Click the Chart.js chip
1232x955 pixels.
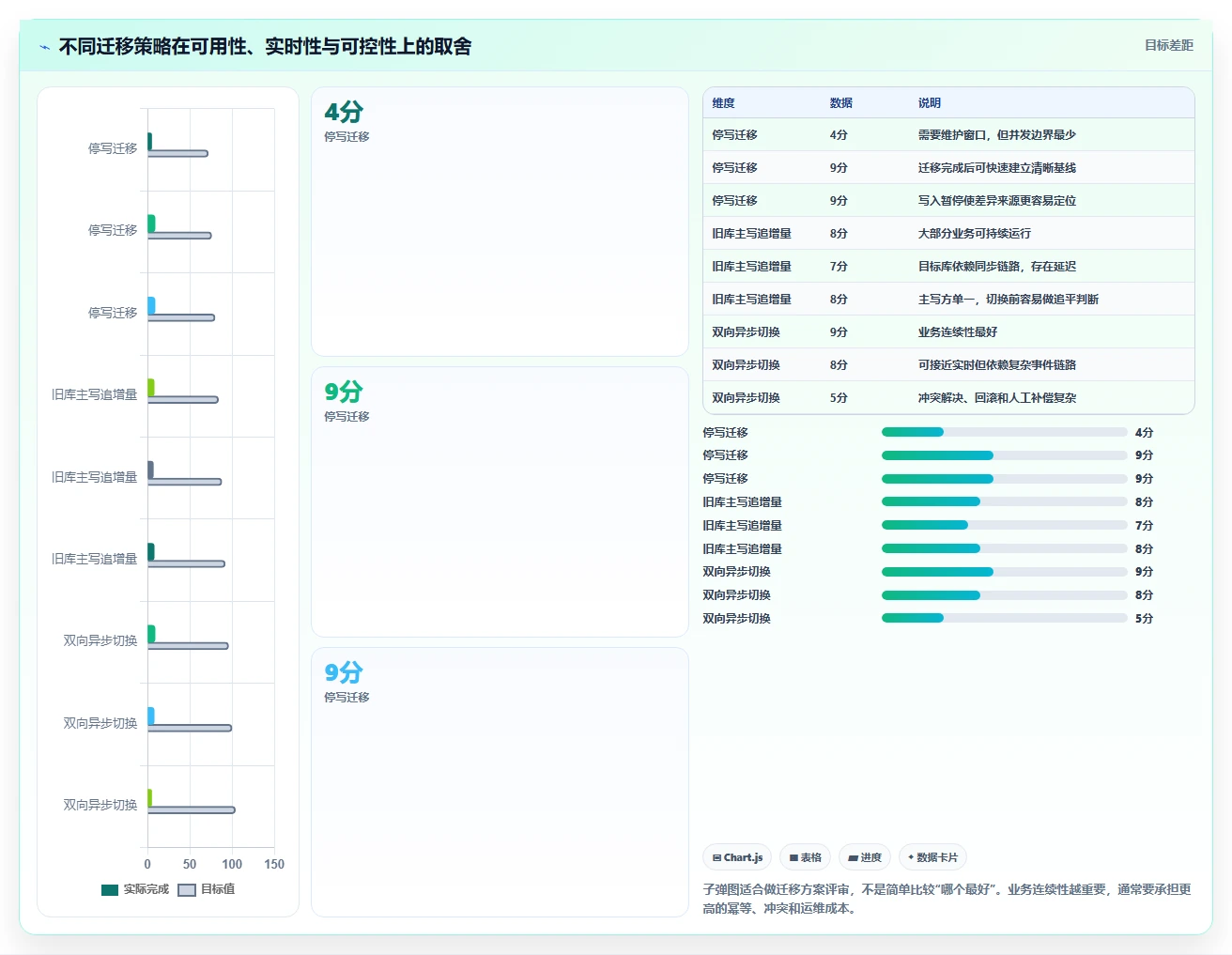pyautogui.click(x=737, y=857)
